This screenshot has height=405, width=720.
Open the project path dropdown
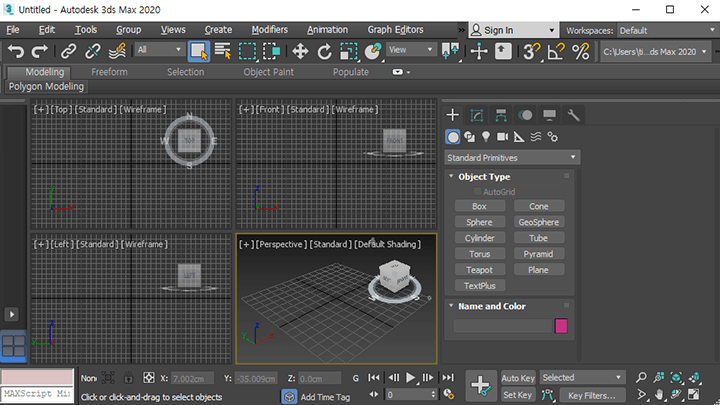point(655,52)
